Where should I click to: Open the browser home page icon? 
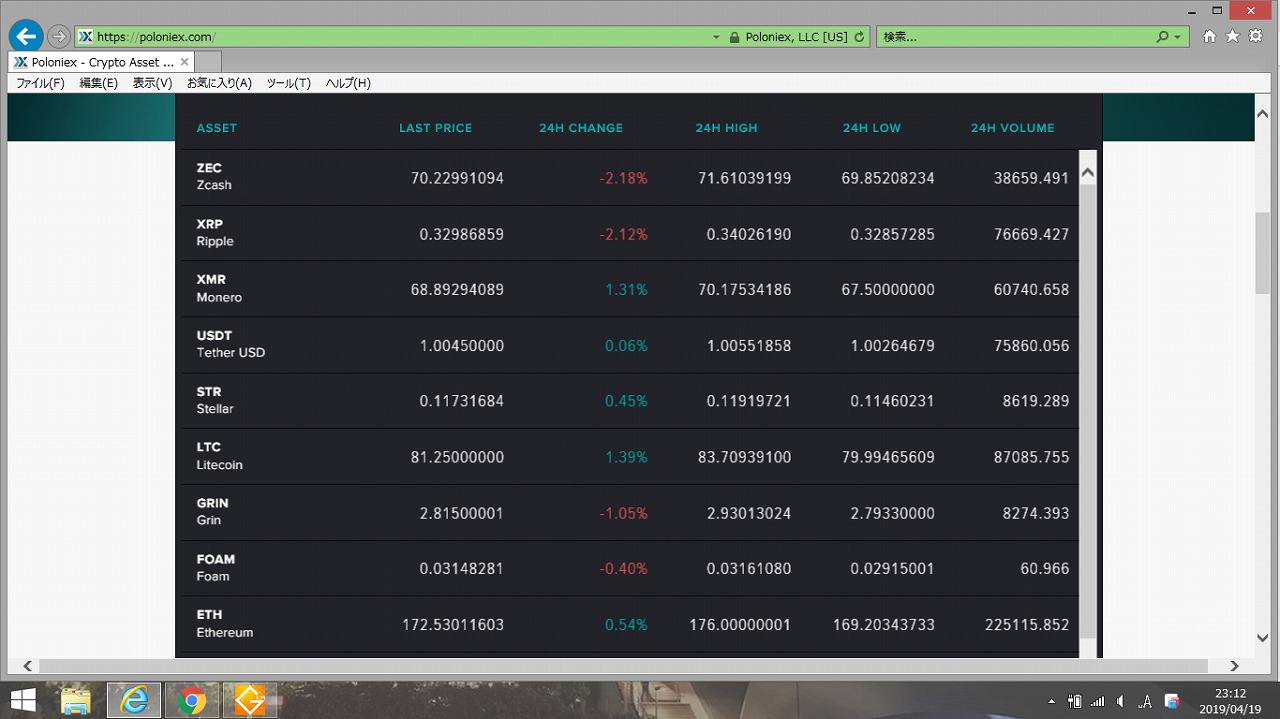pos(1209,37)
